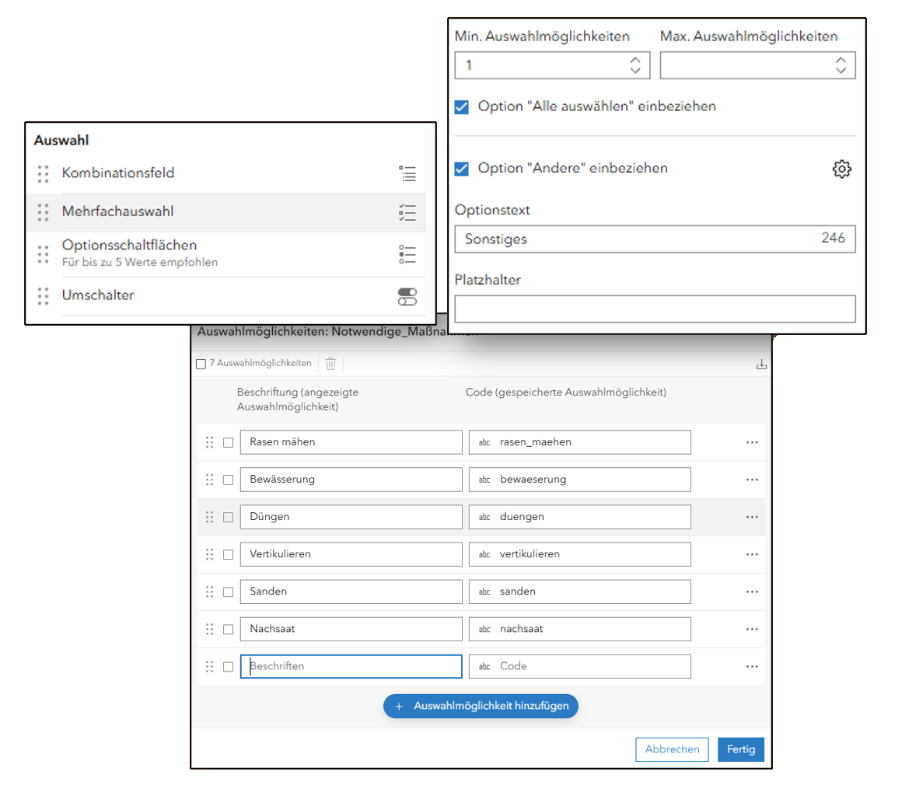Toggle Option "Alle auswählen" einbeziehen checkbox
Image resolution: width=906 pixels, height=787 pixels.
coord(462,107)
